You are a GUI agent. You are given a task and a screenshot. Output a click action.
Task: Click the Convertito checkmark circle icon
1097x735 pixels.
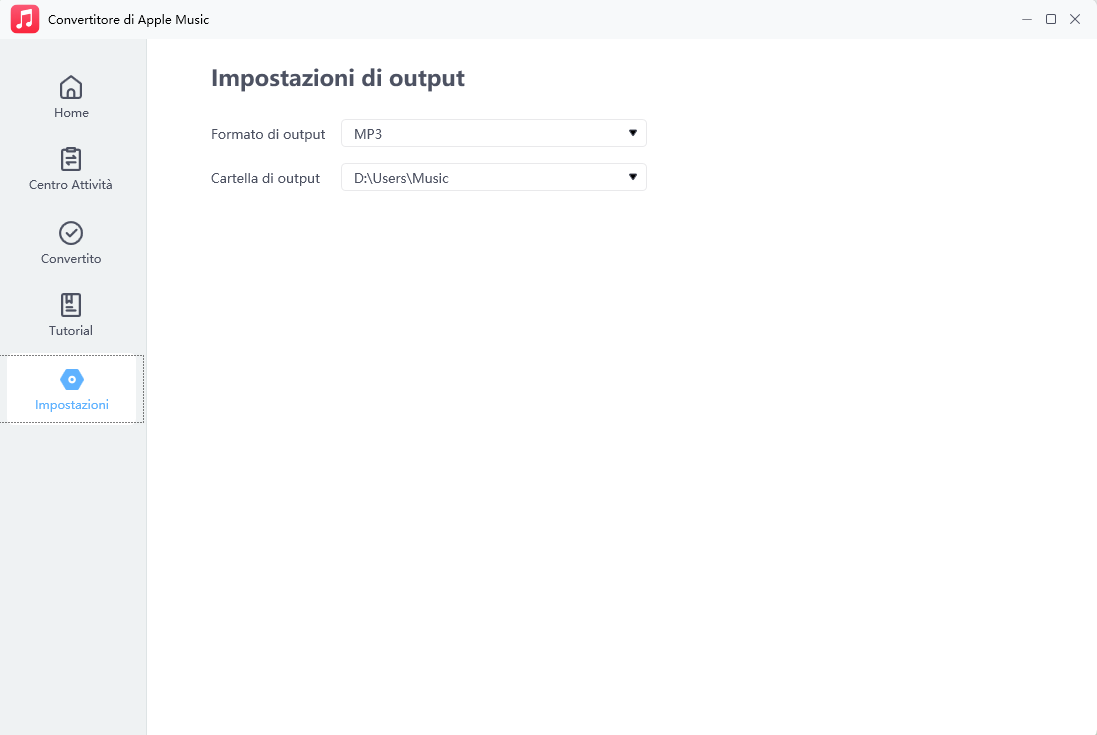pyautogui.click(x=71, y=233)
